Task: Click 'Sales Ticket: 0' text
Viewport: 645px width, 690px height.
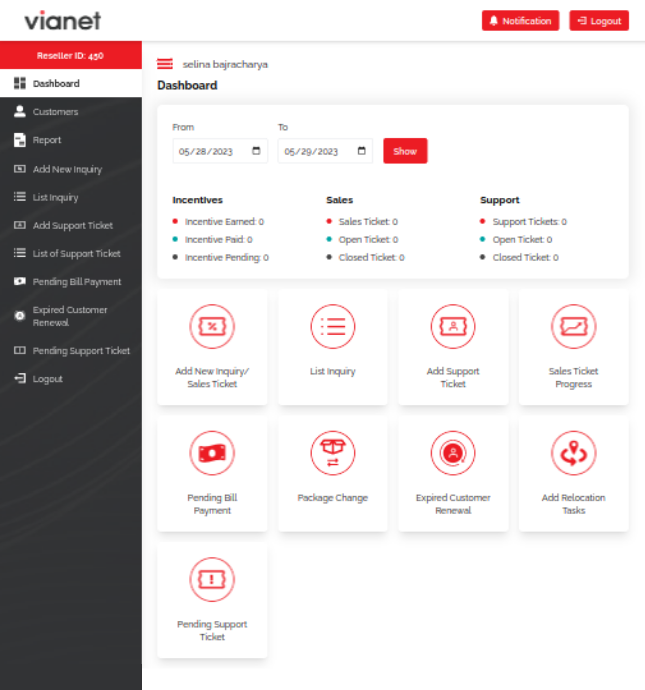Action: click(368, 221)
